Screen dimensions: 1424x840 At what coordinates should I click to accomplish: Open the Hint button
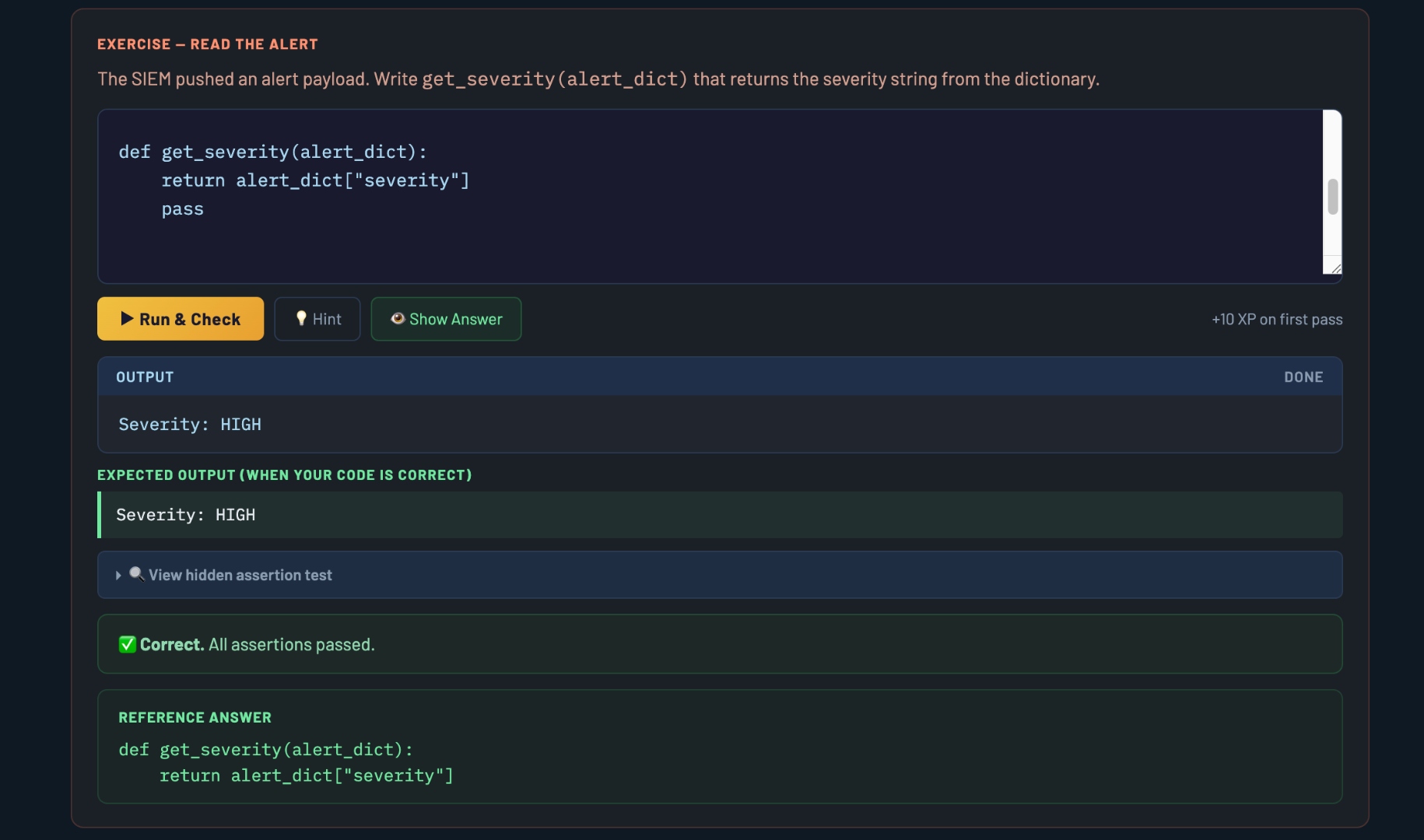click(x=317, y=319)
